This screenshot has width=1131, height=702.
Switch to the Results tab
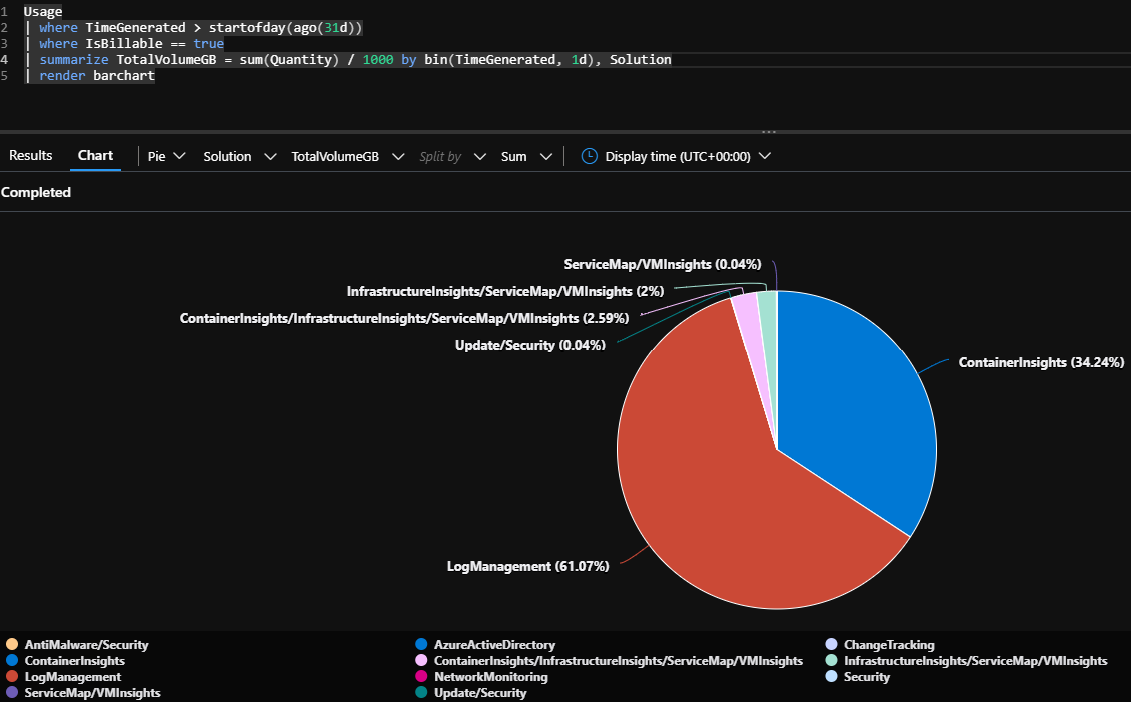coord(30,155)
